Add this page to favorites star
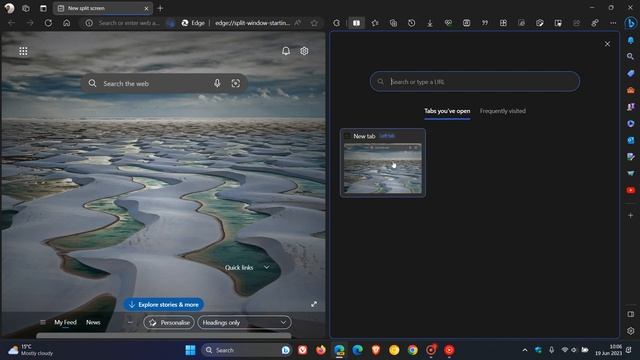 pos(314,23)
